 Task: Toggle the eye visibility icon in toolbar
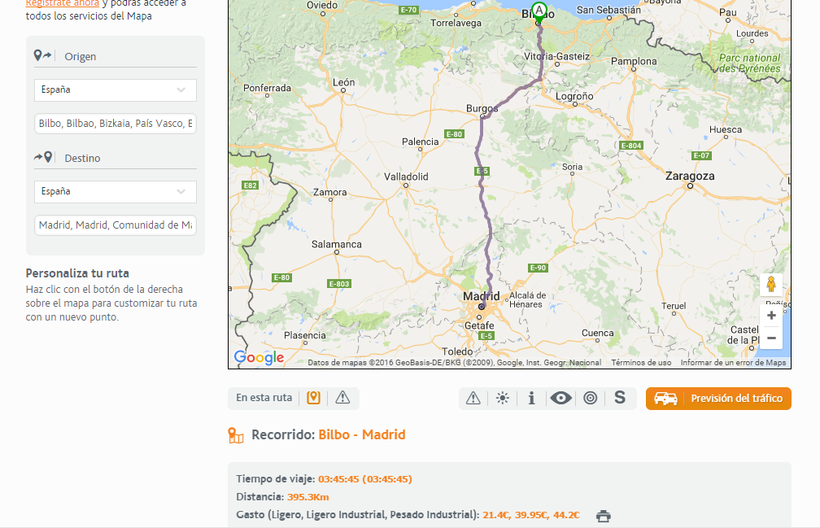[561, 398]
